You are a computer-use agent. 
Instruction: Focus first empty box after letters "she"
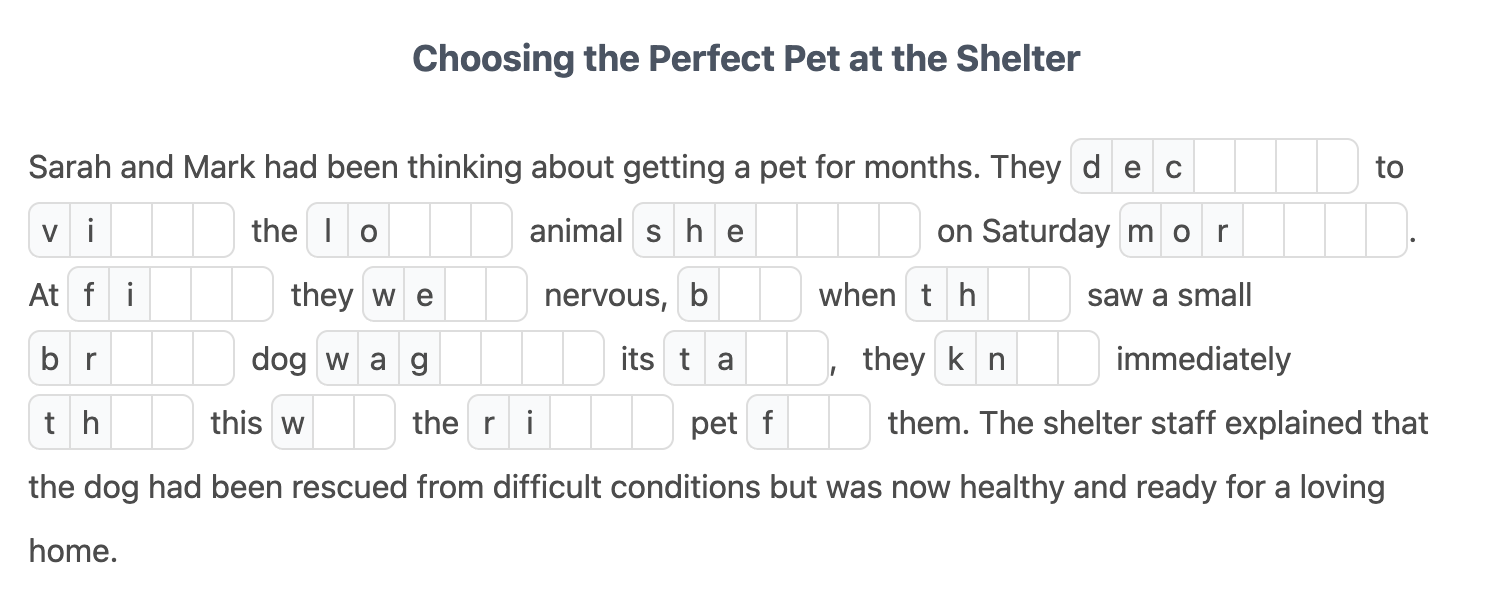[x=776, y=231]
